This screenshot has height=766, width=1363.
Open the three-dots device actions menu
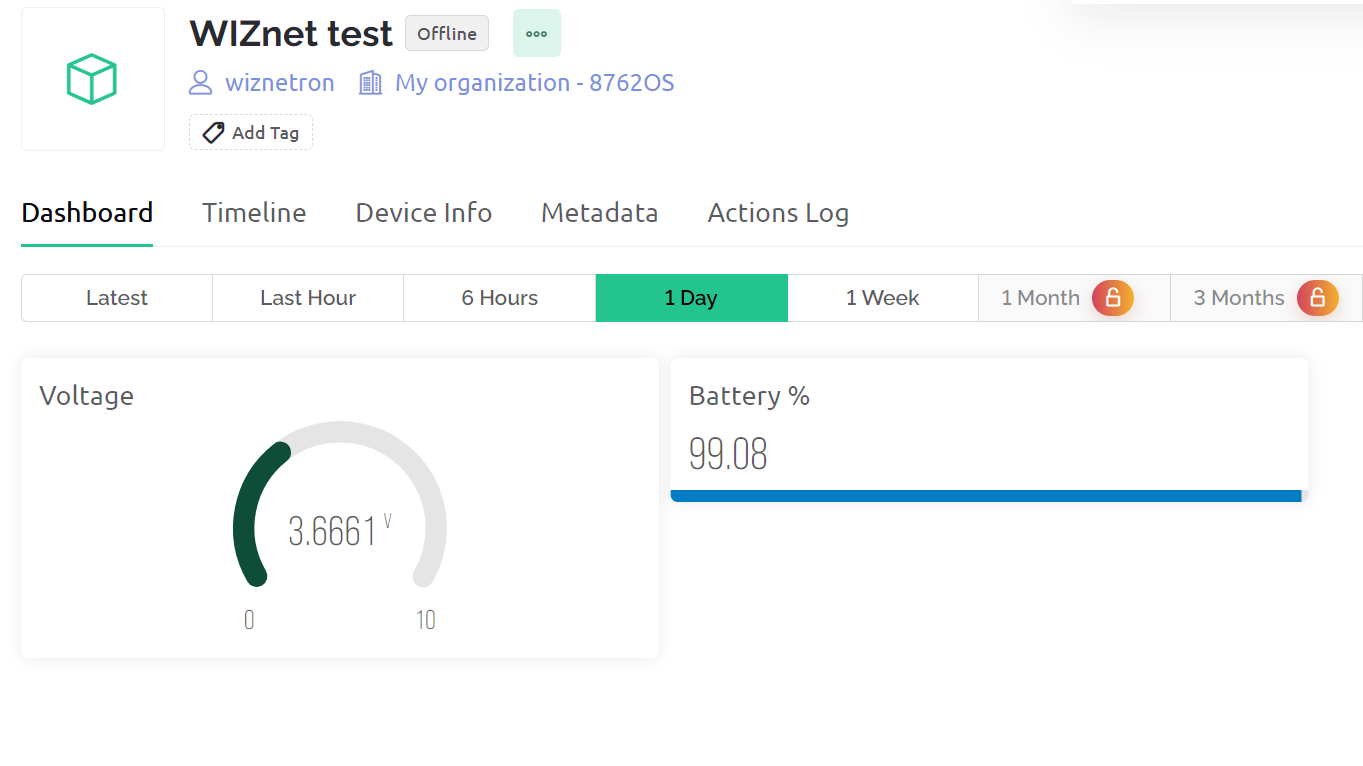pos(537,33)
